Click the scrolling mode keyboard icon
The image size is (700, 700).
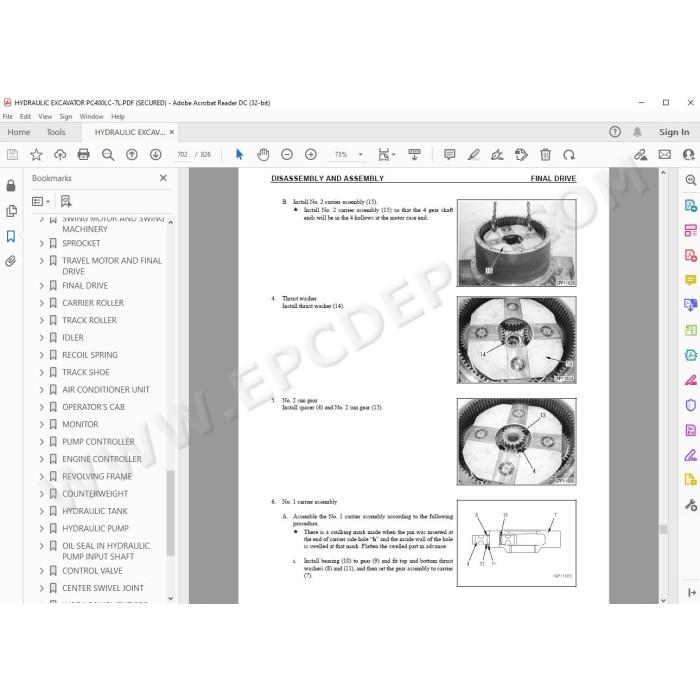point(414,154)
